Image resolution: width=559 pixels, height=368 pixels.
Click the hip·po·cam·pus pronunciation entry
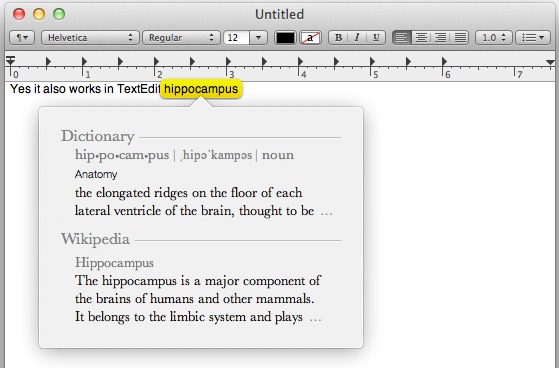click(184, 155)
